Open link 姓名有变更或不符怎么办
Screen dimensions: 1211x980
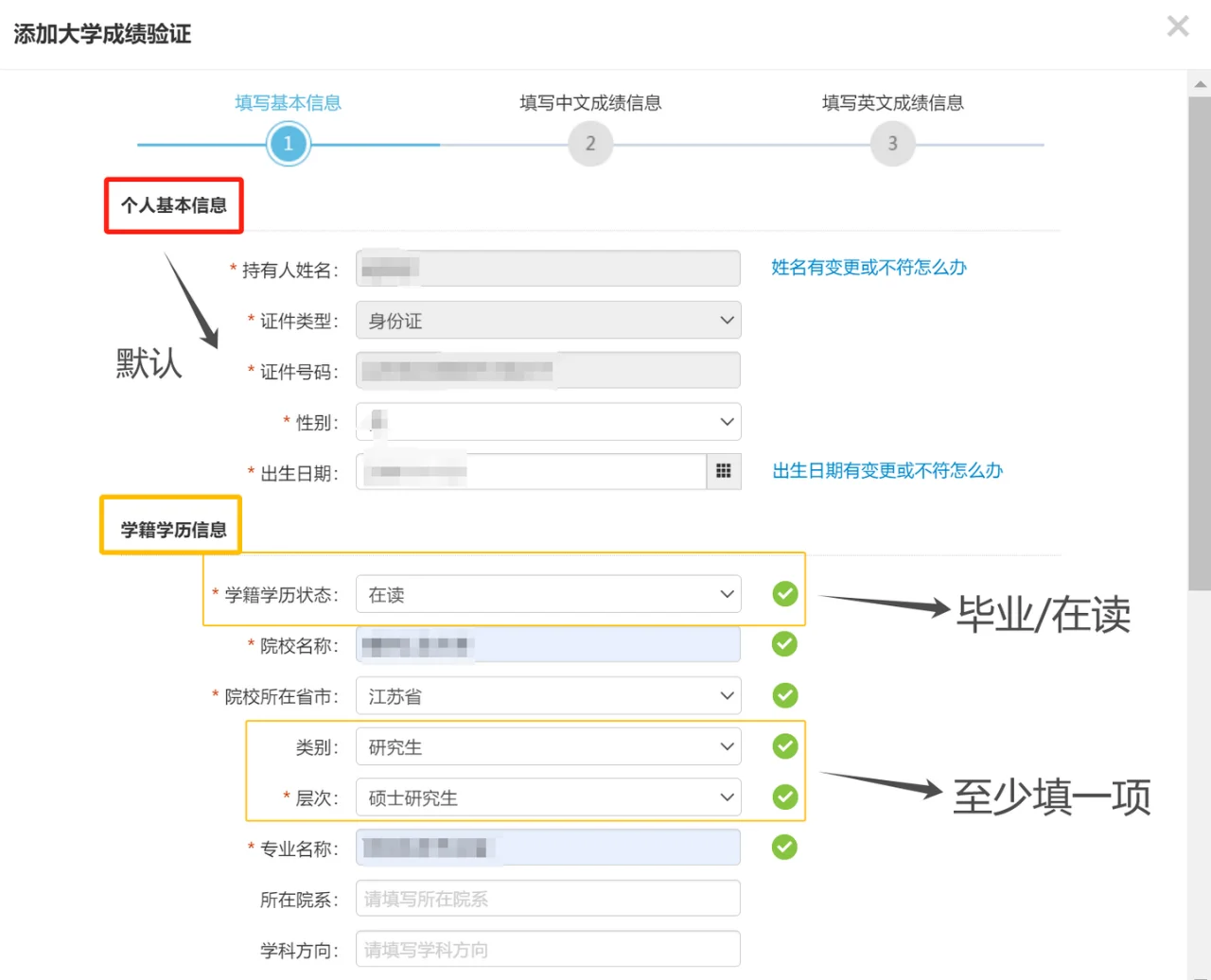click(869, 268)
